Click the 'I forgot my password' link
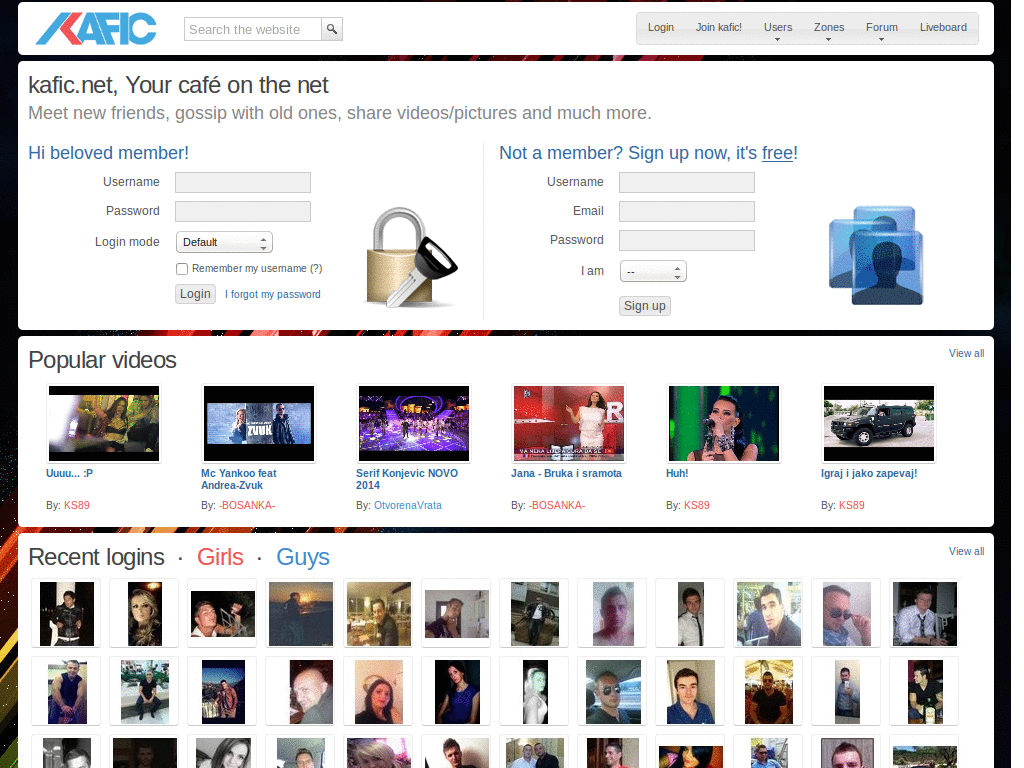Screen dimensions: 1024x768 pos(273,294)
